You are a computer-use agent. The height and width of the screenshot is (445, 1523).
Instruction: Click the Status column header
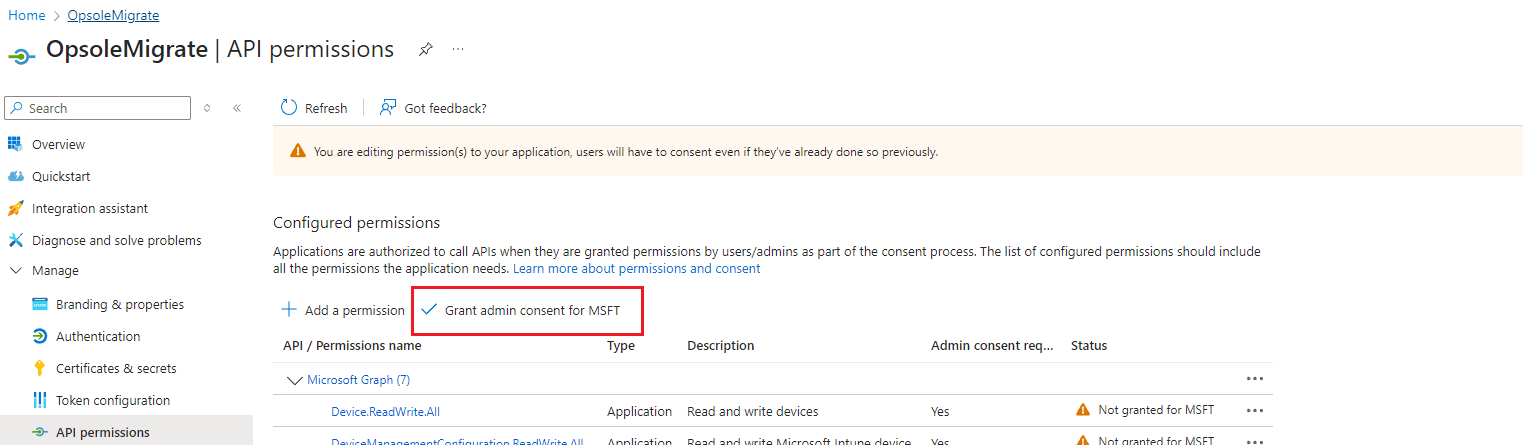1089,345
